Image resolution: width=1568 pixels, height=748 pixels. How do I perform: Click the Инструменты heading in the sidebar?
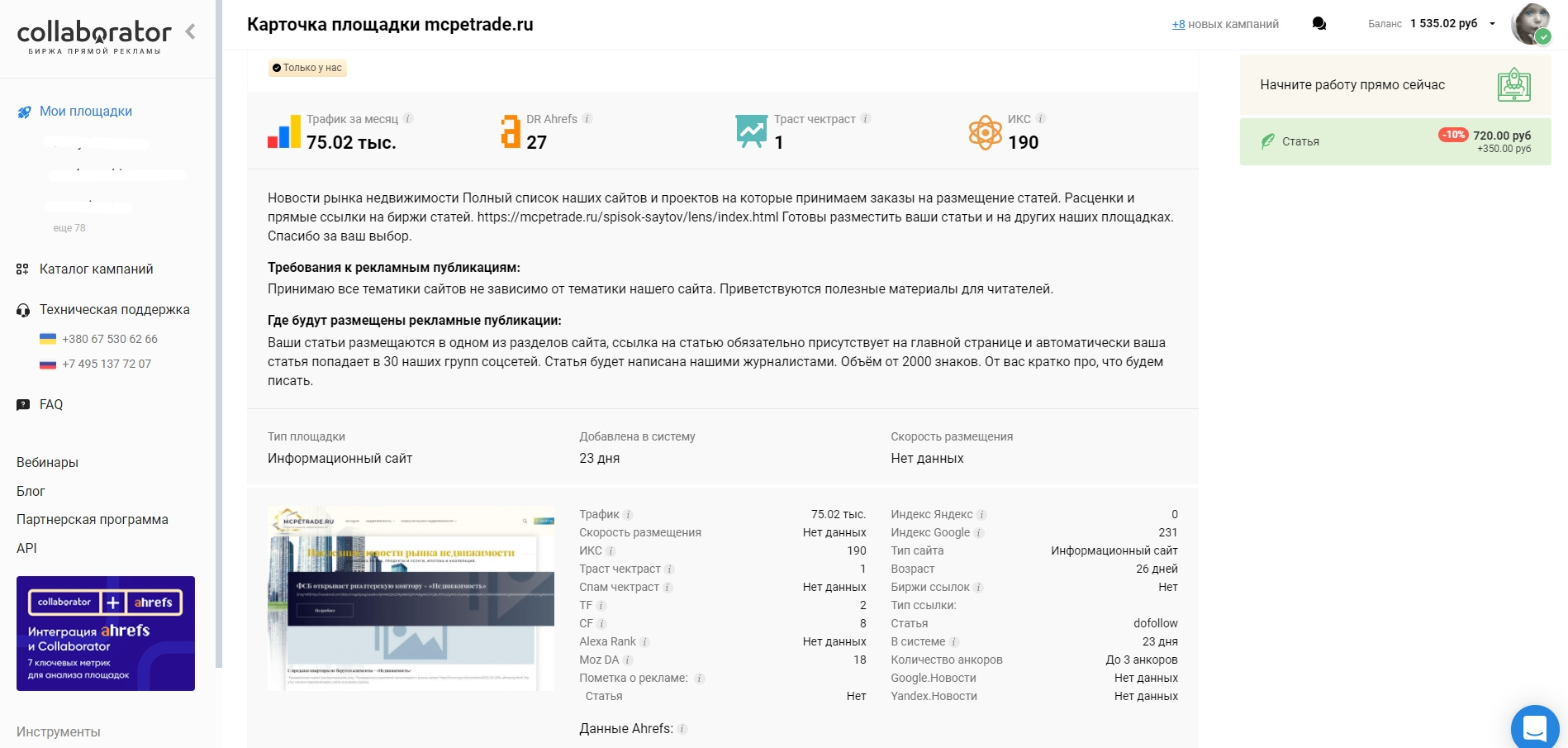tap(59, 732)
